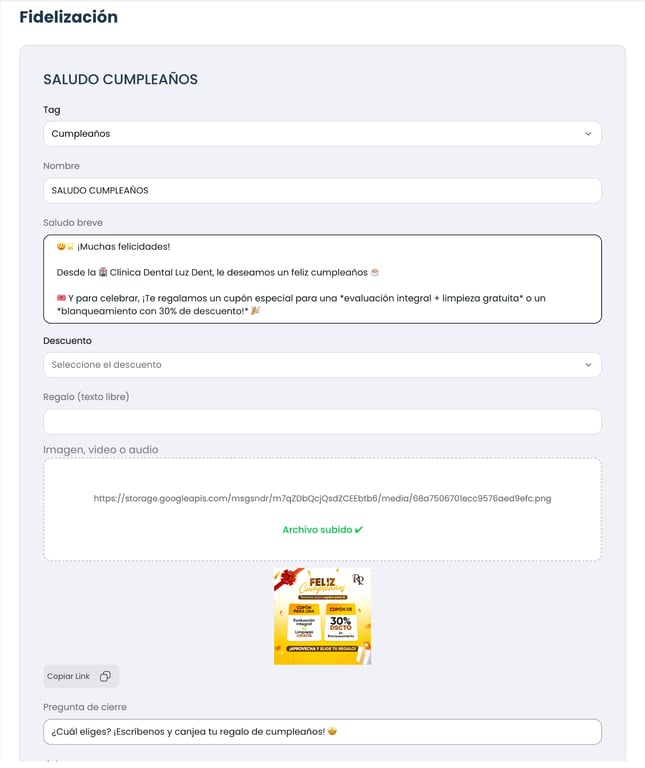This screenshot has height=768, width=645.
Task: Focus the Saludo breve text area
Action: 322,279
